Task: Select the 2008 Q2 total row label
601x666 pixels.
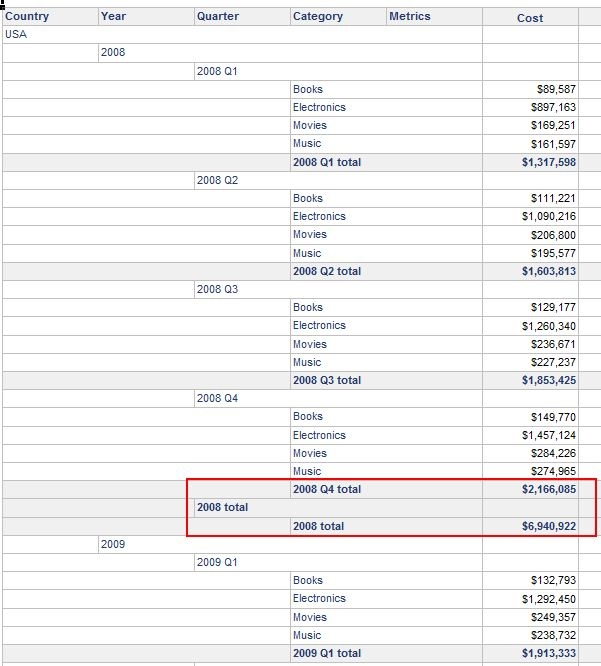Action: [x=327, y=271]
